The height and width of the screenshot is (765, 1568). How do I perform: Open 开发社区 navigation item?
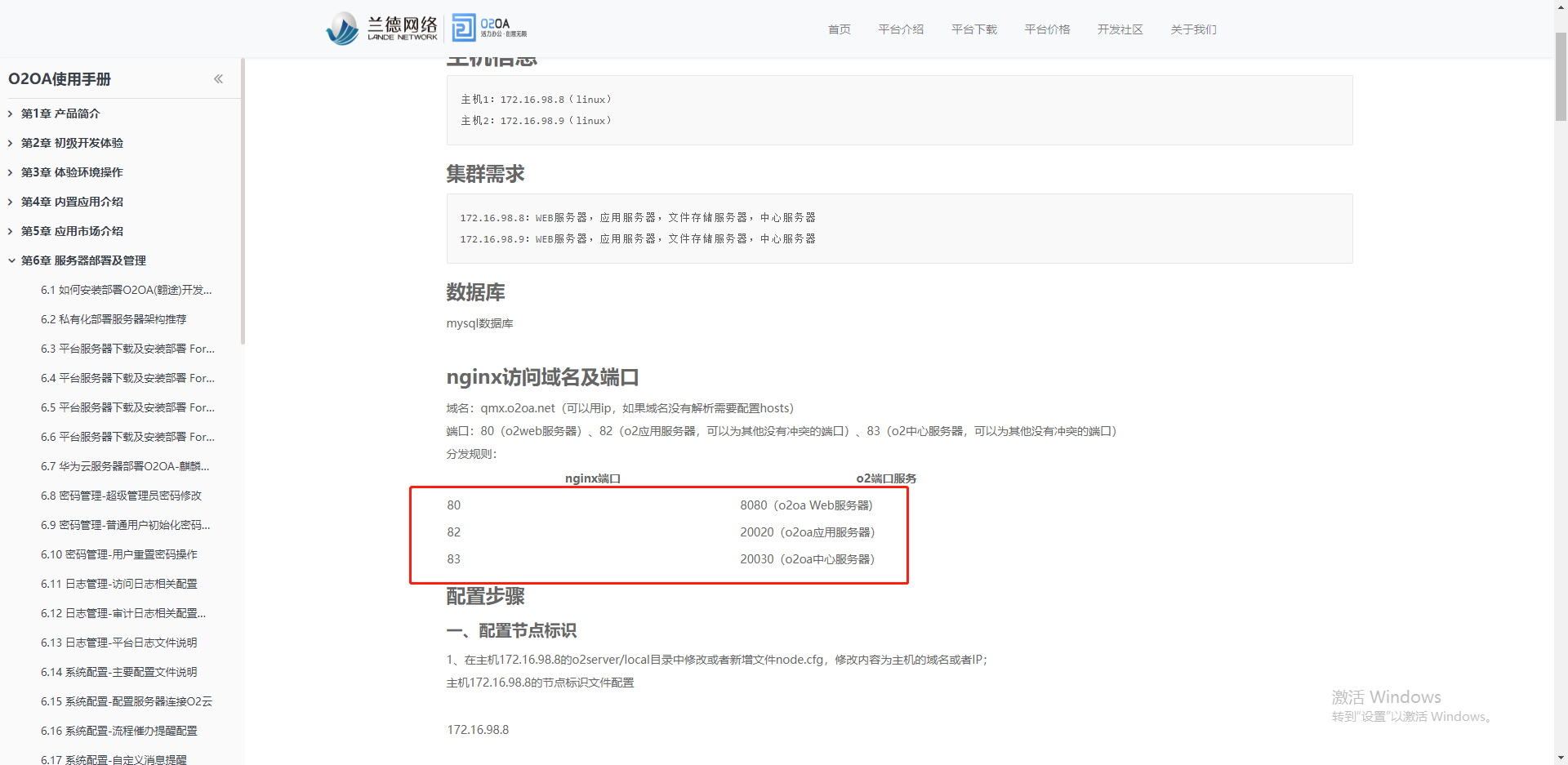click(1120, 29)
